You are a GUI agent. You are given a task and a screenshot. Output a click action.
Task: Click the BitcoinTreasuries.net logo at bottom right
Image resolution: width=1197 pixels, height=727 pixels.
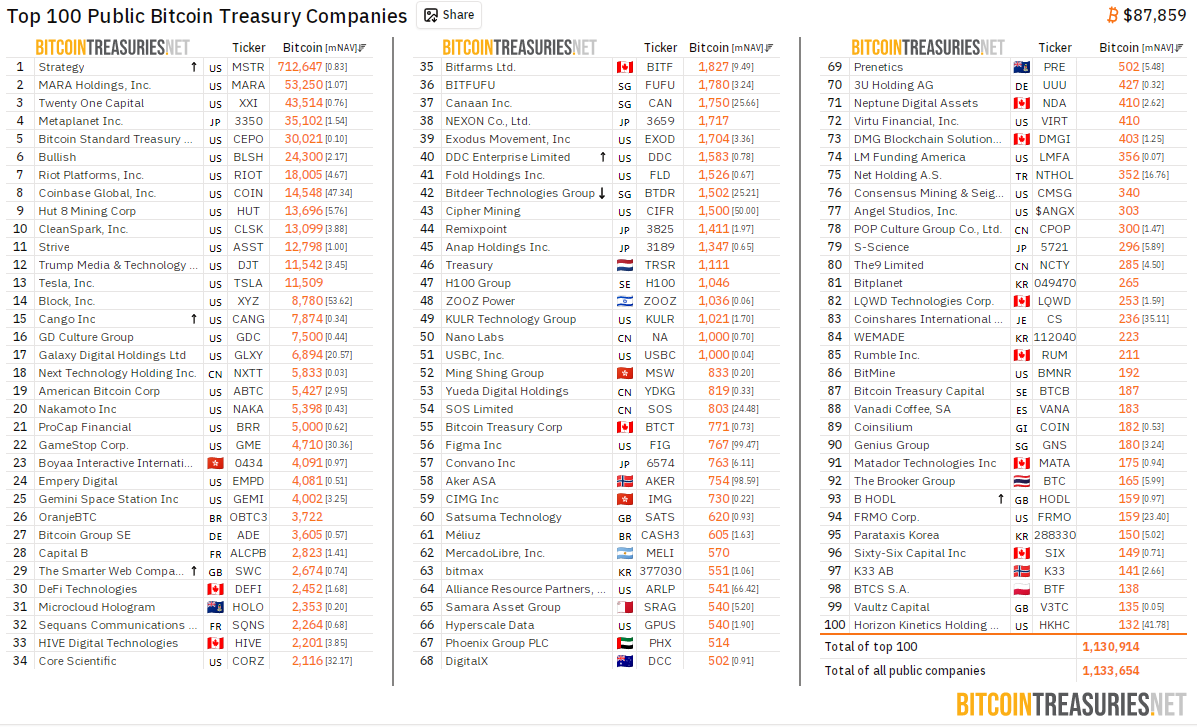(1071, 704)
